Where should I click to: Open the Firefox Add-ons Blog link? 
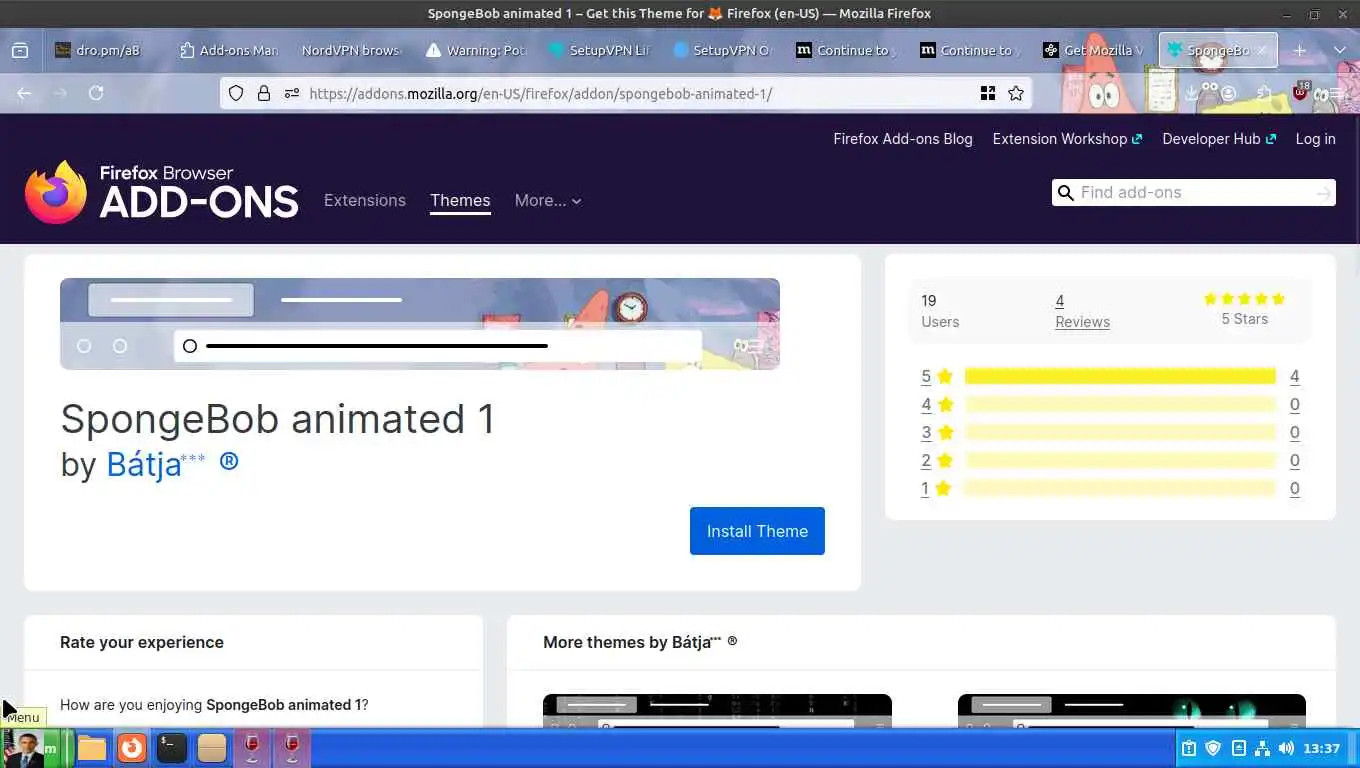[x=903, y=139]
